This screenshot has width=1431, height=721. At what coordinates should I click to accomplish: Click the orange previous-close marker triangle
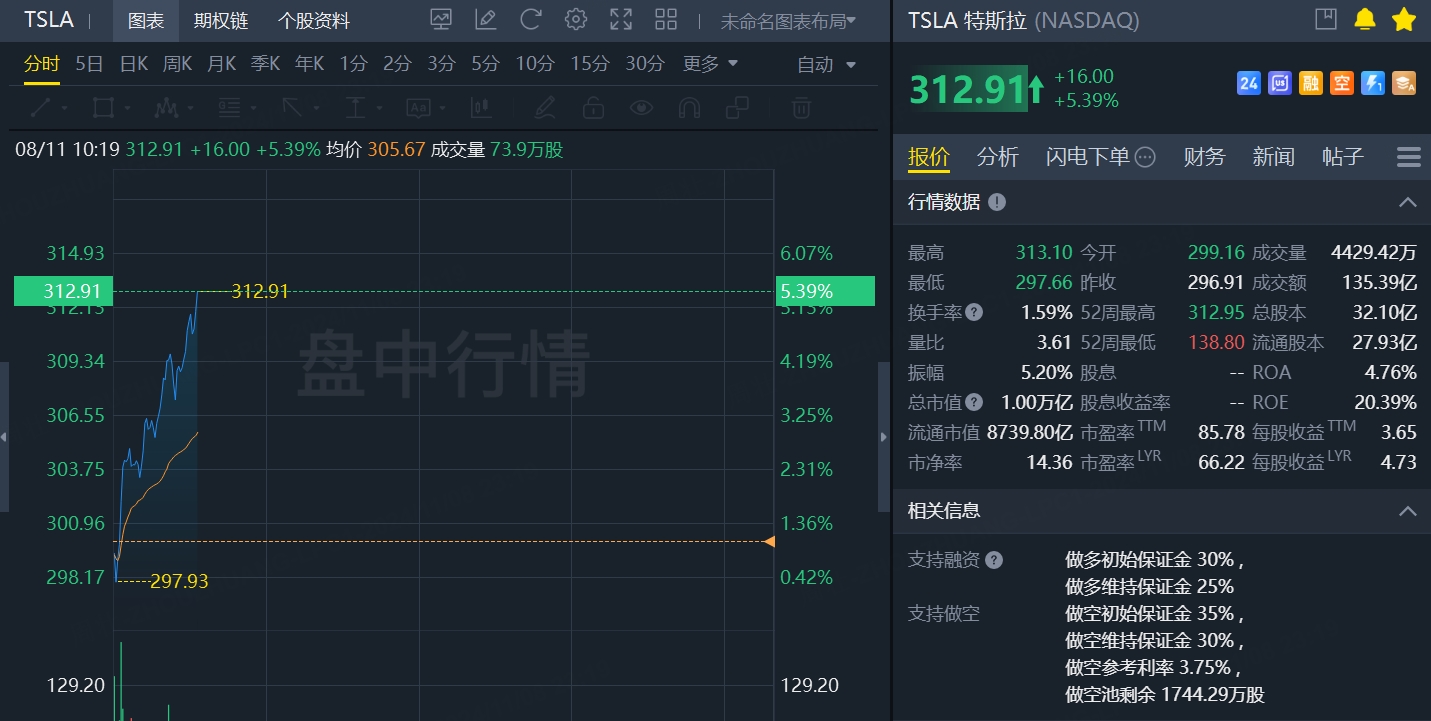(x=769, y=542)
